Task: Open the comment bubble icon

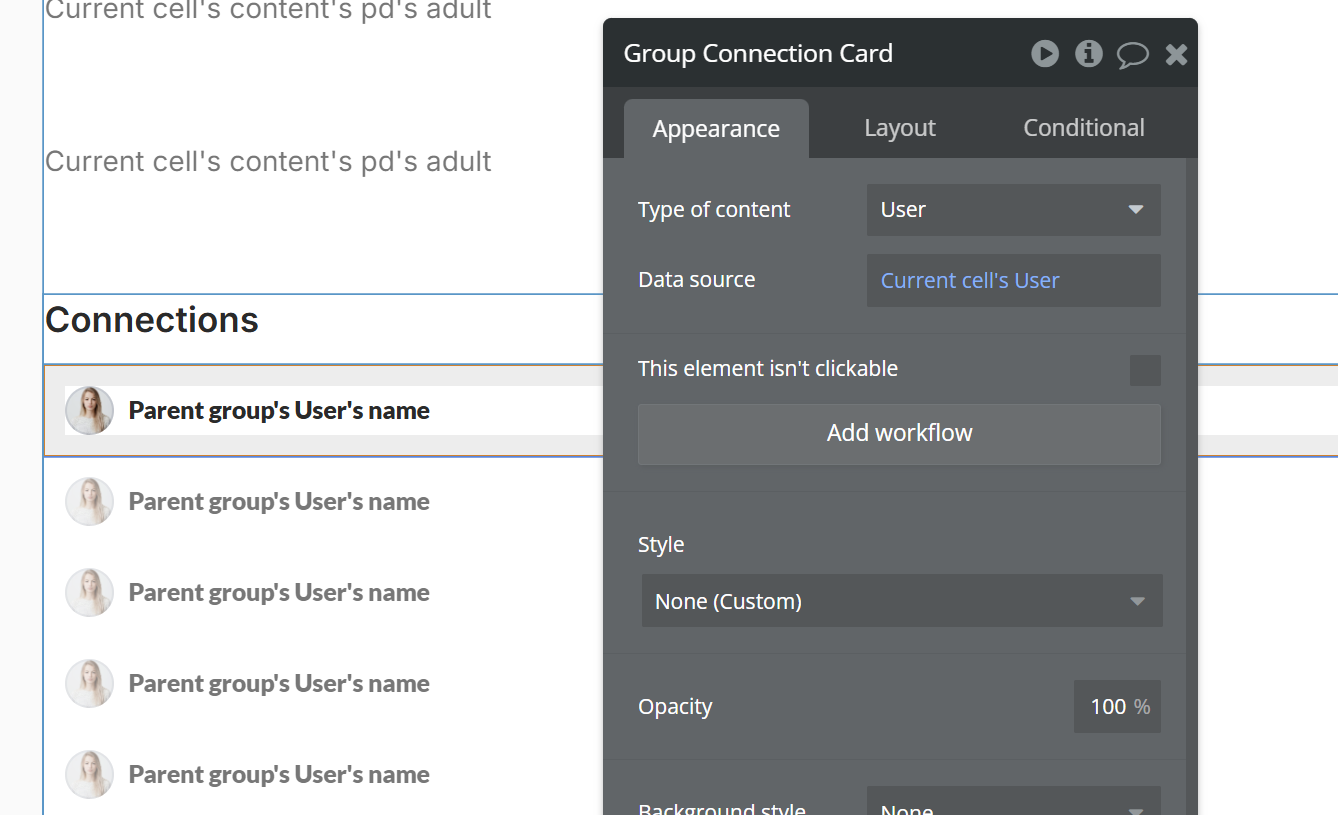Action: pos(1132,55)
